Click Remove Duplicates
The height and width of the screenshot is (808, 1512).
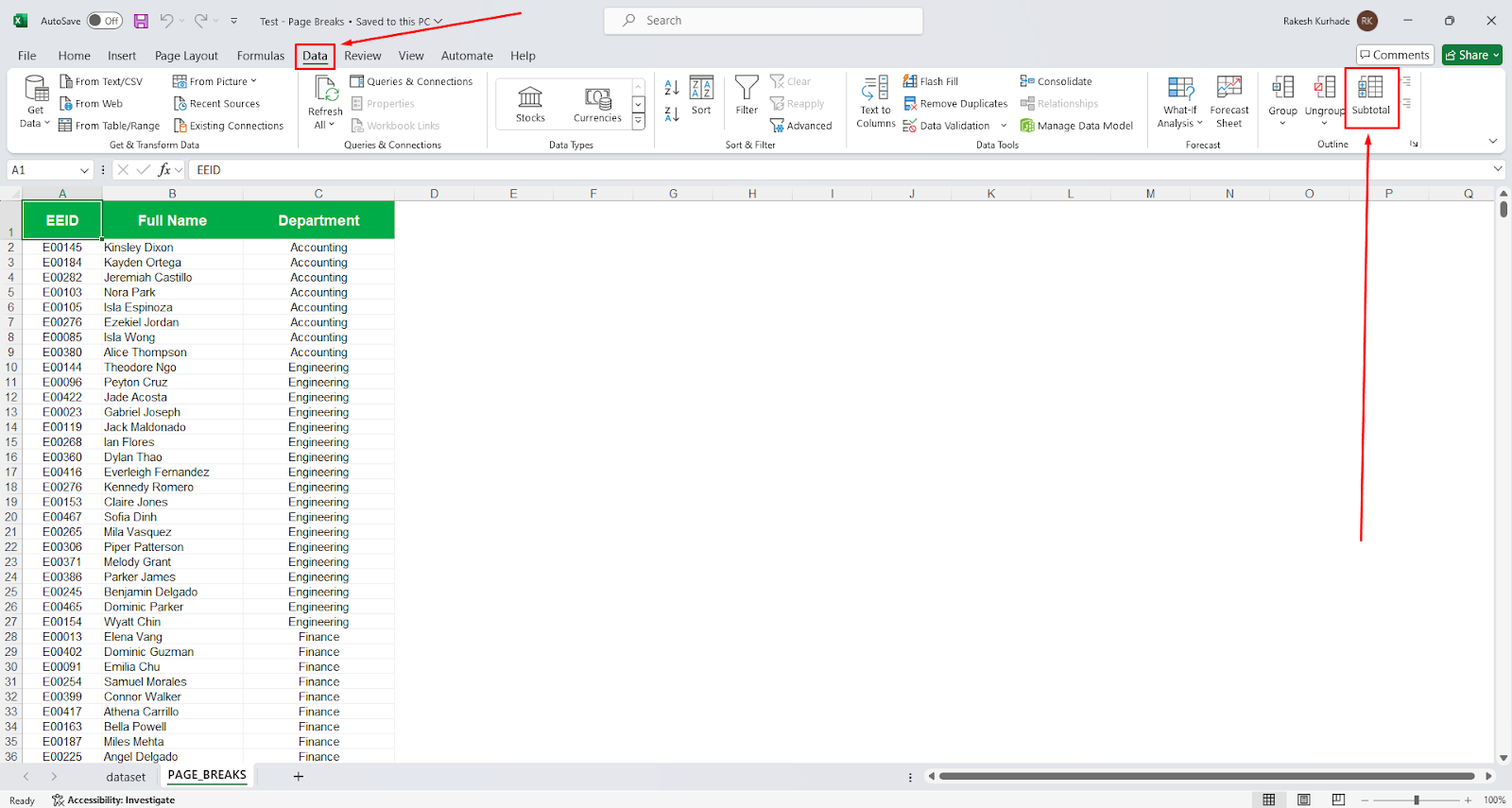pos(955,104)
